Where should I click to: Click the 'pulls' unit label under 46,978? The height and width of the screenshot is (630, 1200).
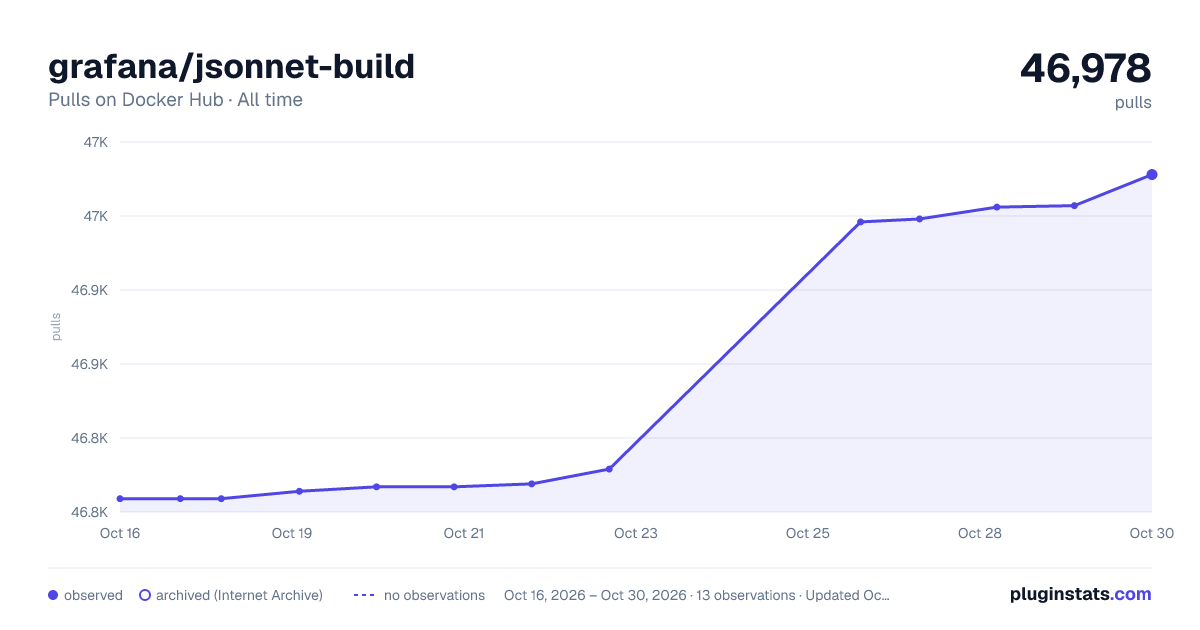[x=1133, y=102]
